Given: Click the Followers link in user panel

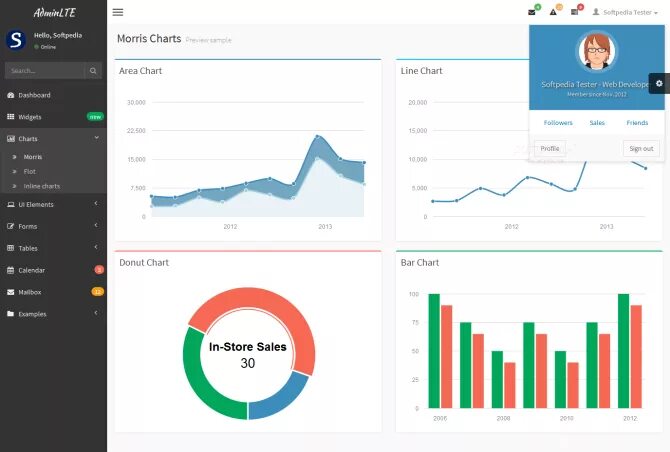Looking at the screenshot, I should point(558,123).
